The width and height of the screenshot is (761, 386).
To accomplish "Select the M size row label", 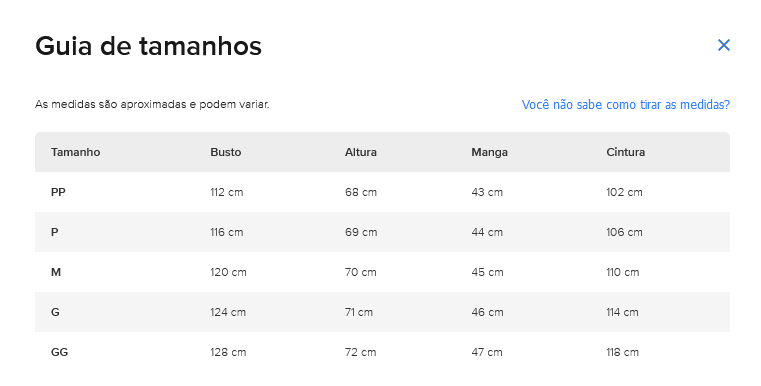I will point(56,272).
